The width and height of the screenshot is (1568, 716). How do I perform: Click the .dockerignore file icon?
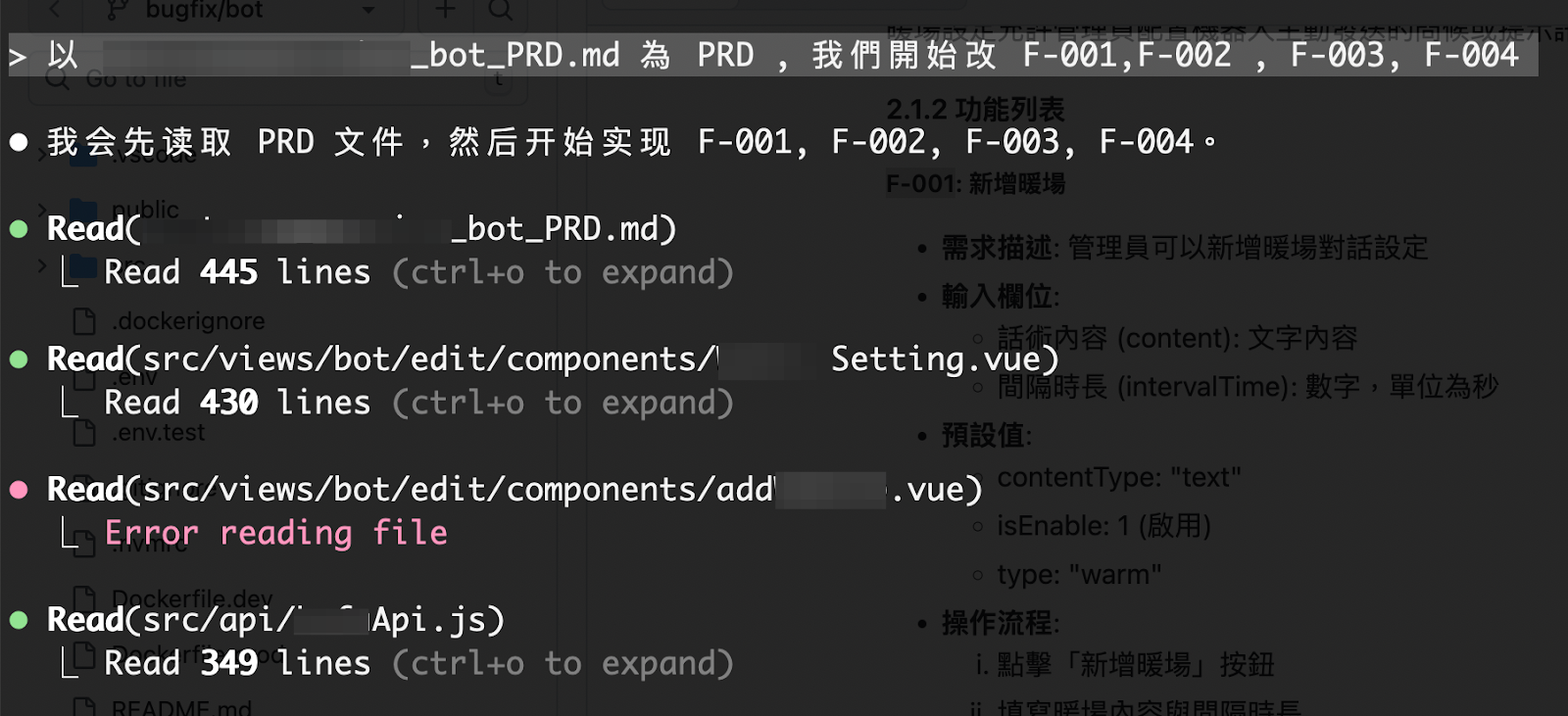point(84,321)
